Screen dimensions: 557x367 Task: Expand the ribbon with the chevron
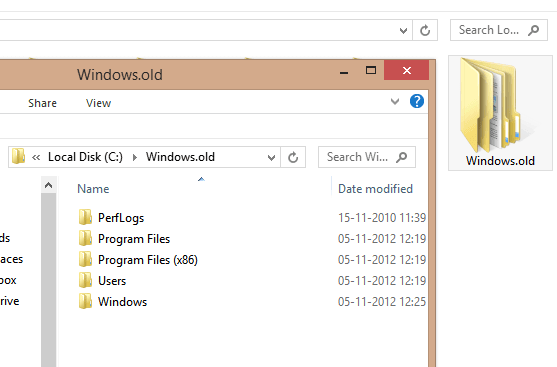pyautogui.click(x=395, y=102)
